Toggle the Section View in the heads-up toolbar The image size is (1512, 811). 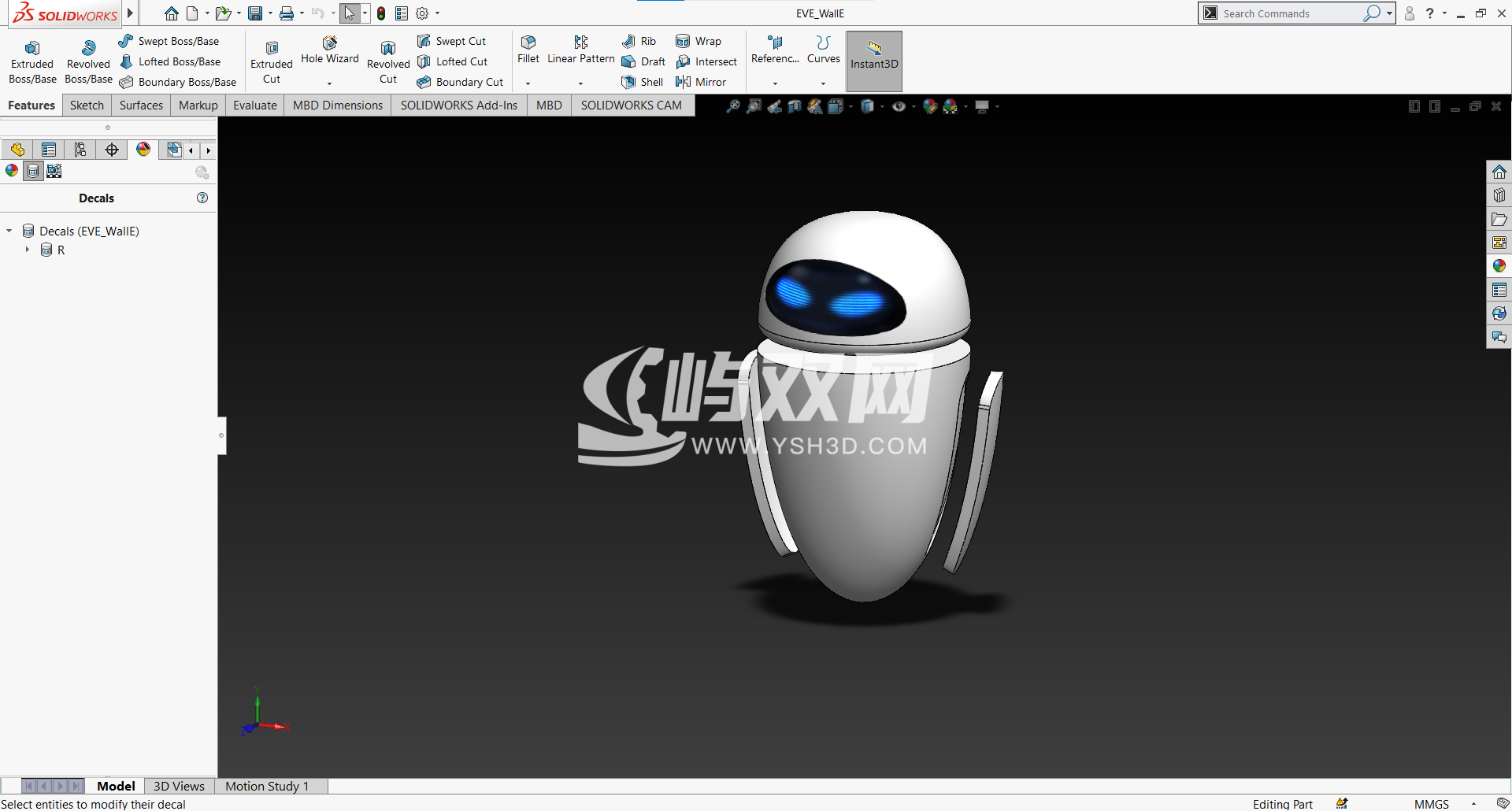click(795, 106)
